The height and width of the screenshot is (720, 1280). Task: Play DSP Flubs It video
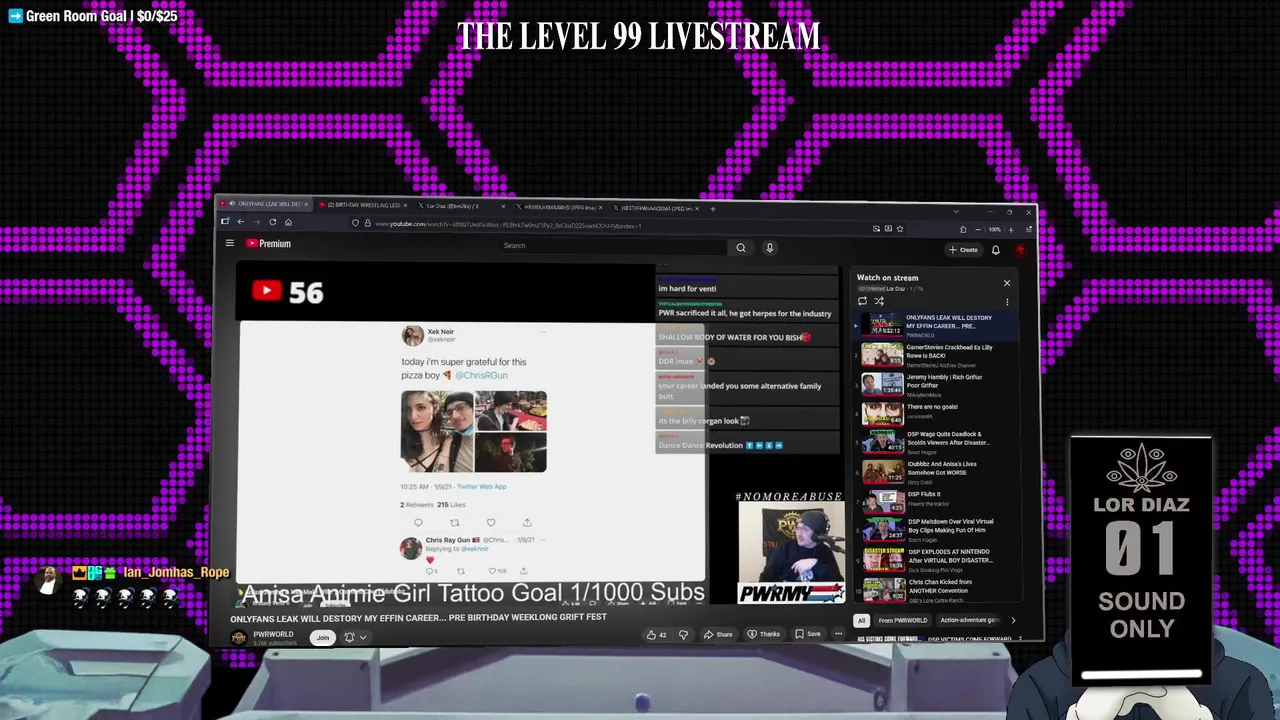(x=937, y=501)
